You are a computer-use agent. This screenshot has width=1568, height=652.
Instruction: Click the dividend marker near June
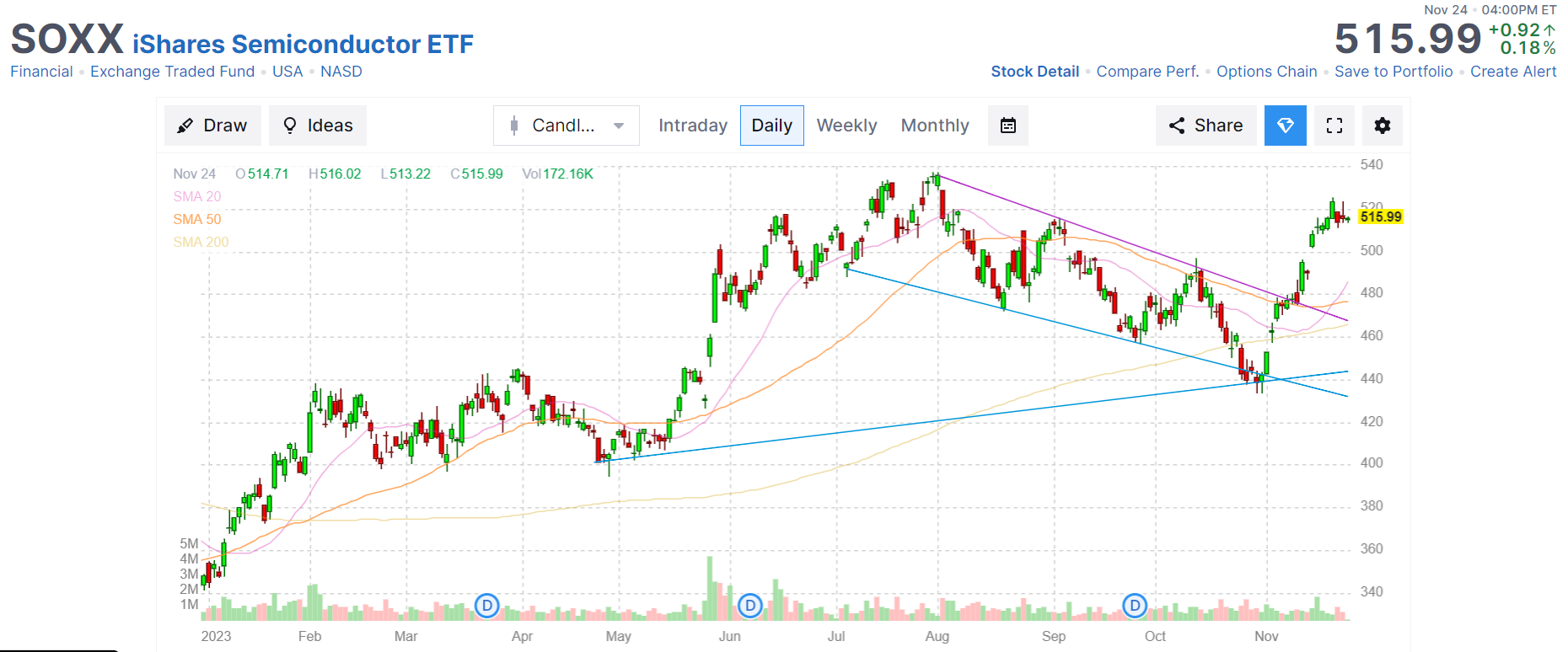pos(750,605)
